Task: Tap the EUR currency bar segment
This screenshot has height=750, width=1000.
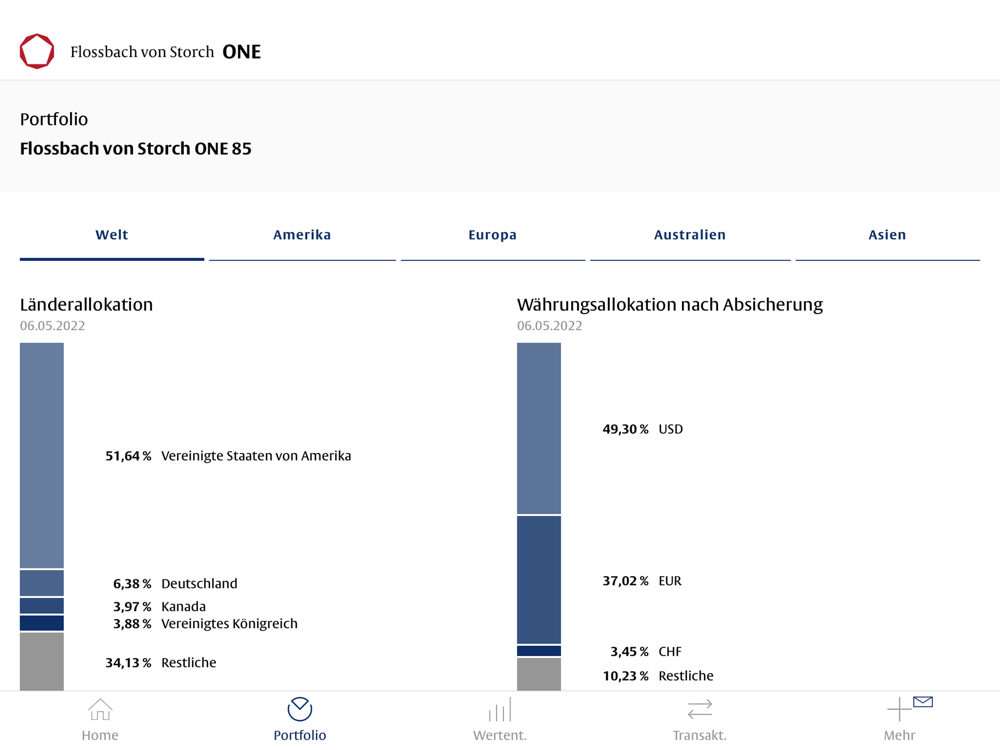Action: [x=539, y=580]
